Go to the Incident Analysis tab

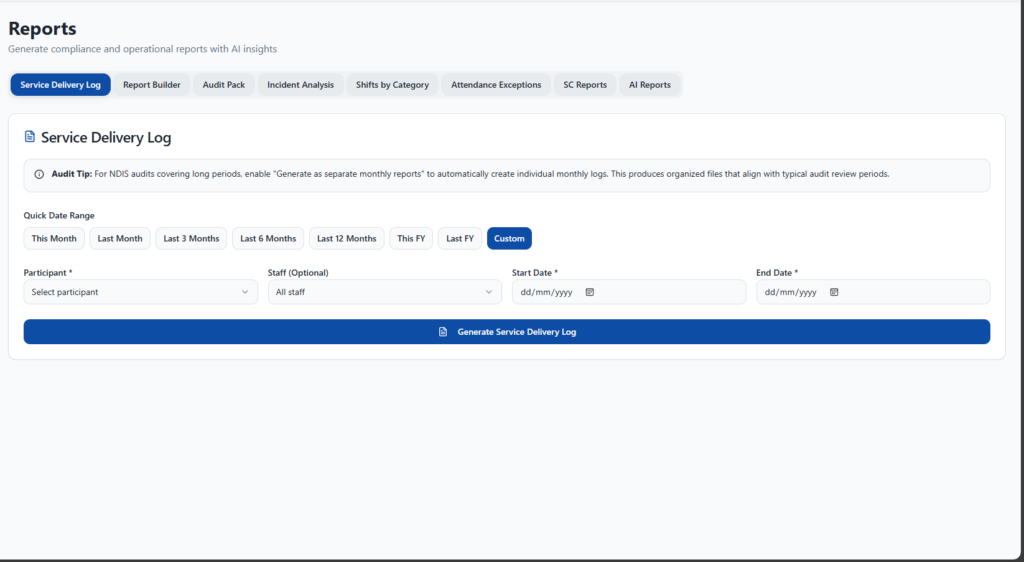300,85
